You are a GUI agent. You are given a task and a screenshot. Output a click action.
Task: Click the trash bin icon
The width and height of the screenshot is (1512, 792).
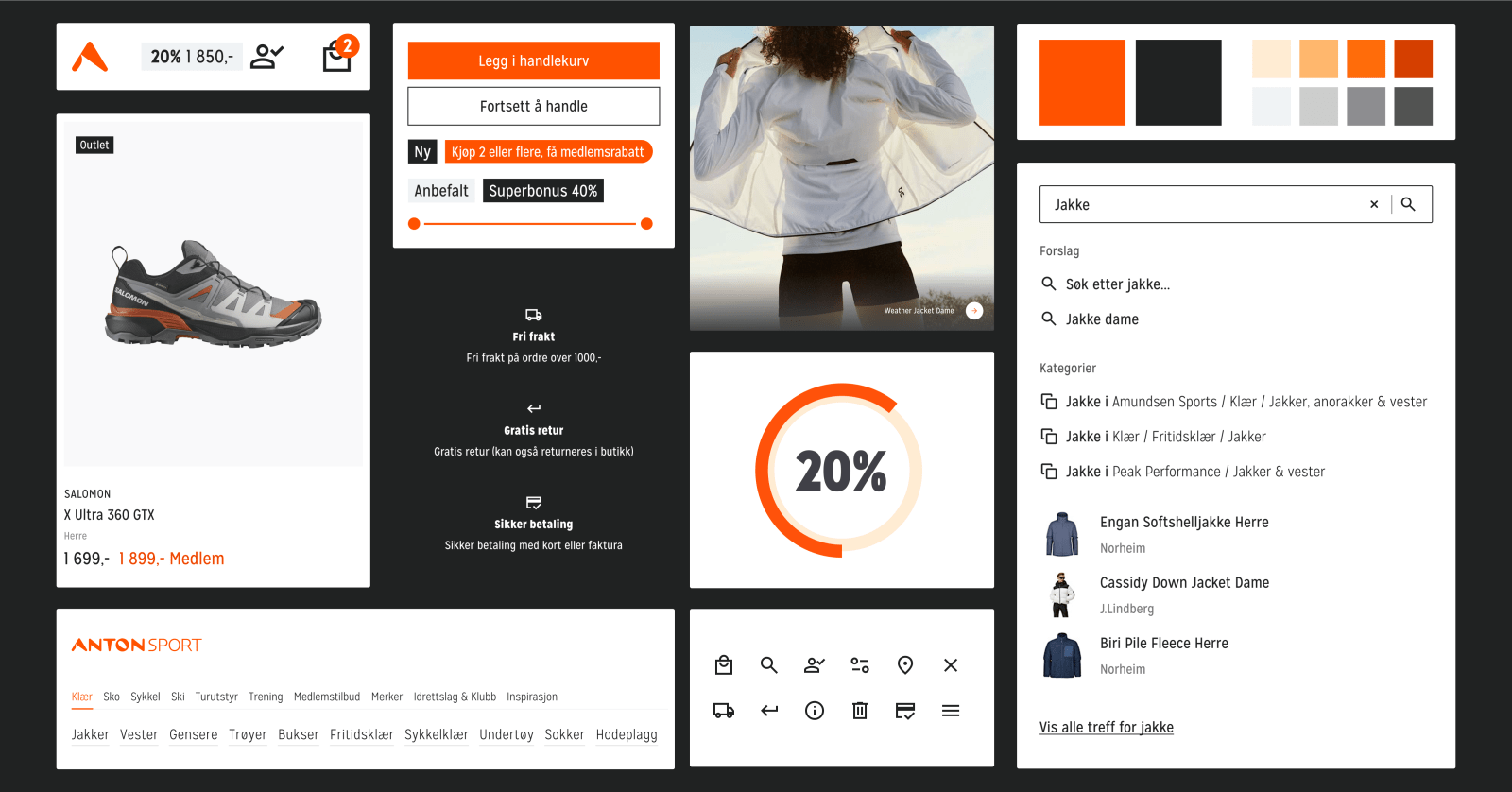click(860, 711)
